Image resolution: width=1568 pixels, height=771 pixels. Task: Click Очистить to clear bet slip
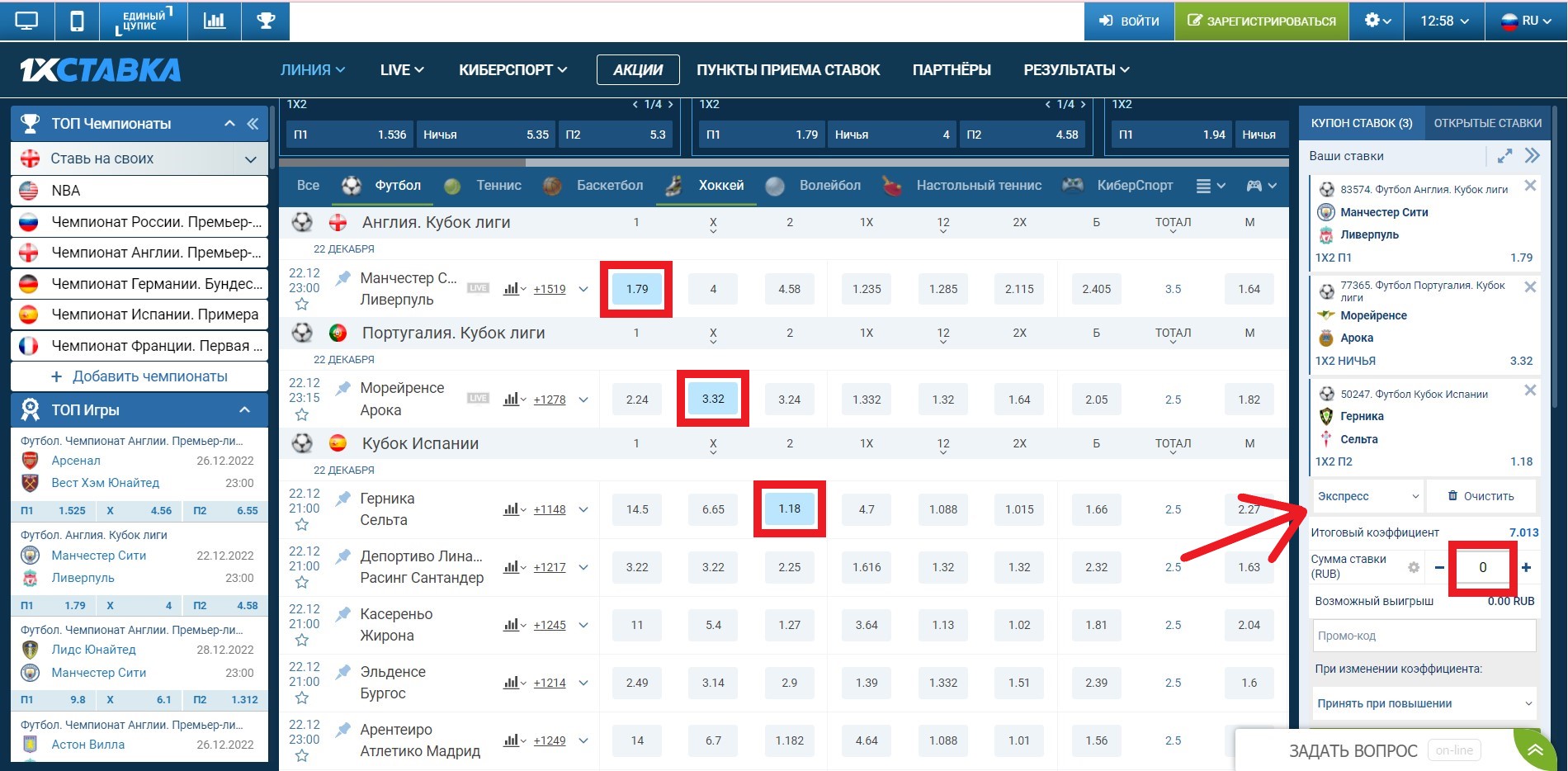point(1481,496)
